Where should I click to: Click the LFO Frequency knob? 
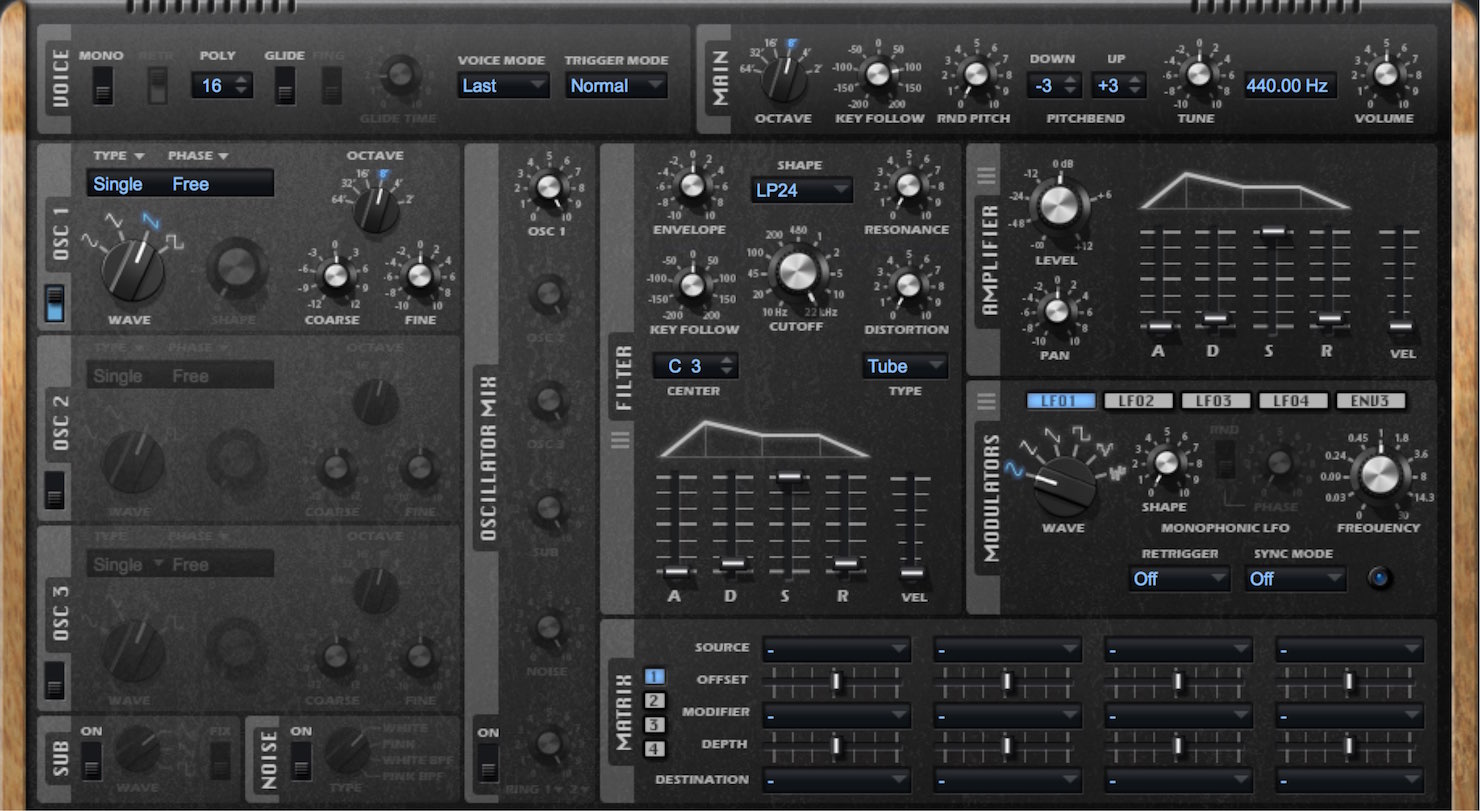1379,476
